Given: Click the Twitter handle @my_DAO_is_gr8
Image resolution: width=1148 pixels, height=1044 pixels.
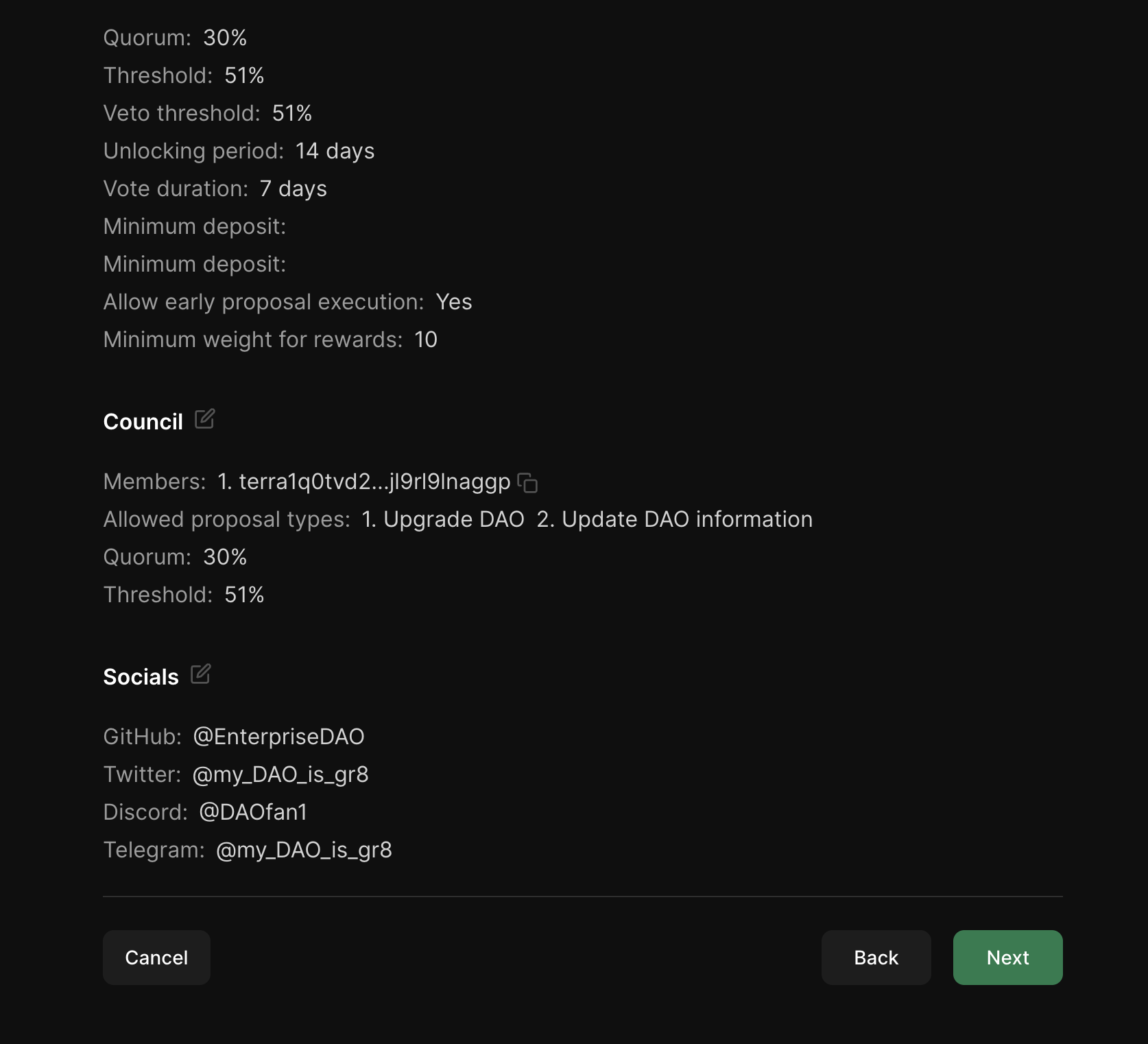Looking at the screenshot, I should pyautogui.click(x=280, y=774).
